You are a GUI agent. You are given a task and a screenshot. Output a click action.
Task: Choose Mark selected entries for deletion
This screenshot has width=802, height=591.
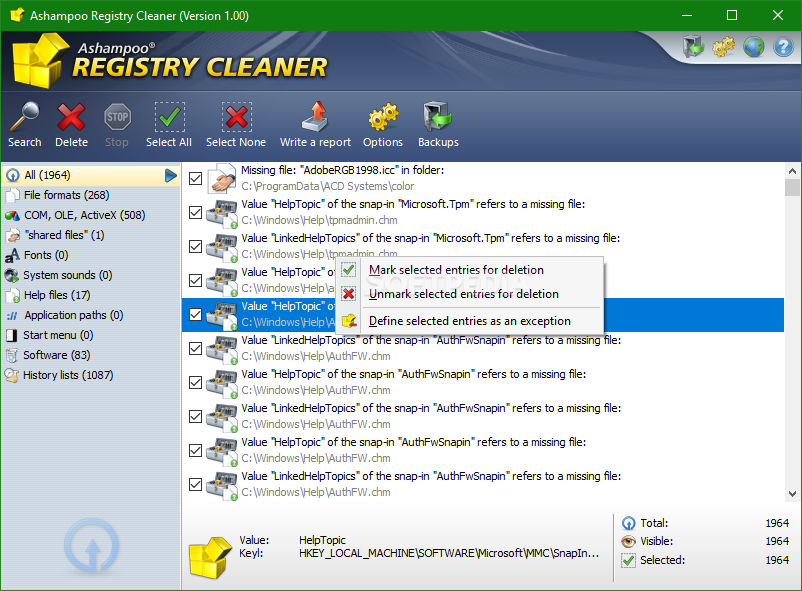pos(470,270)
